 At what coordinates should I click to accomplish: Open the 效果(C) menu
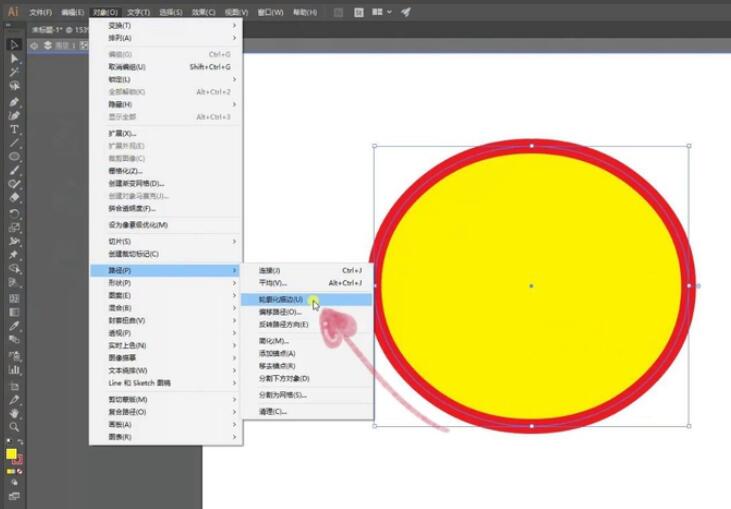coord(204,12)
